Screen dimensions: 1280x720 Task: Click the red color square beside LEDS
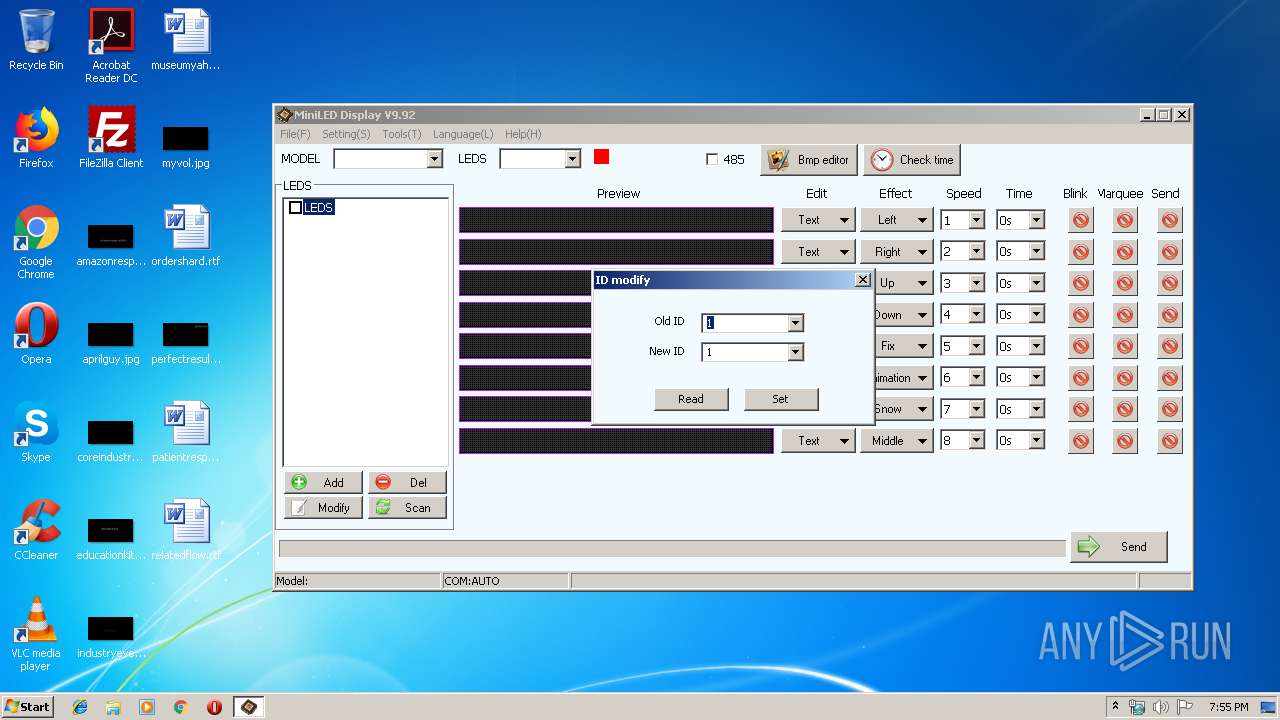click(x=601, y=157)
